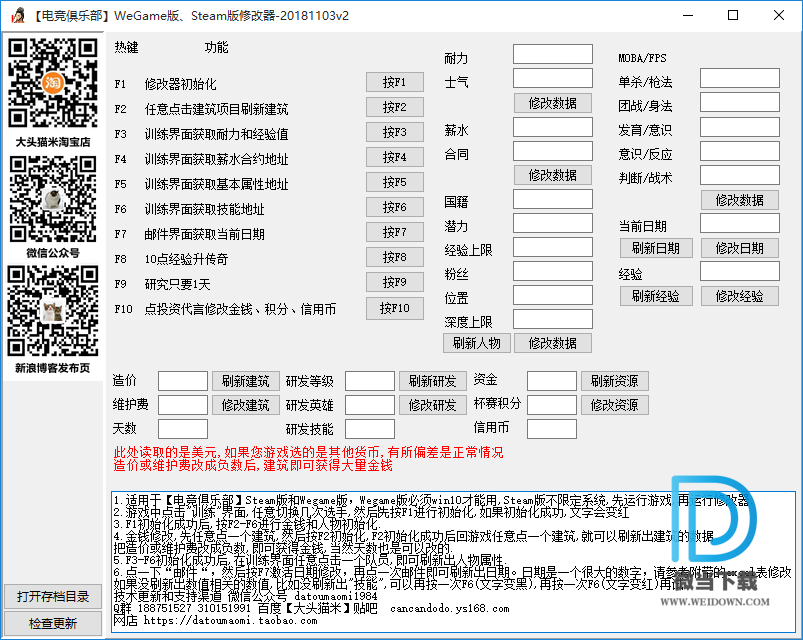Focus the 粉丝 input field

tap(553, 271)
